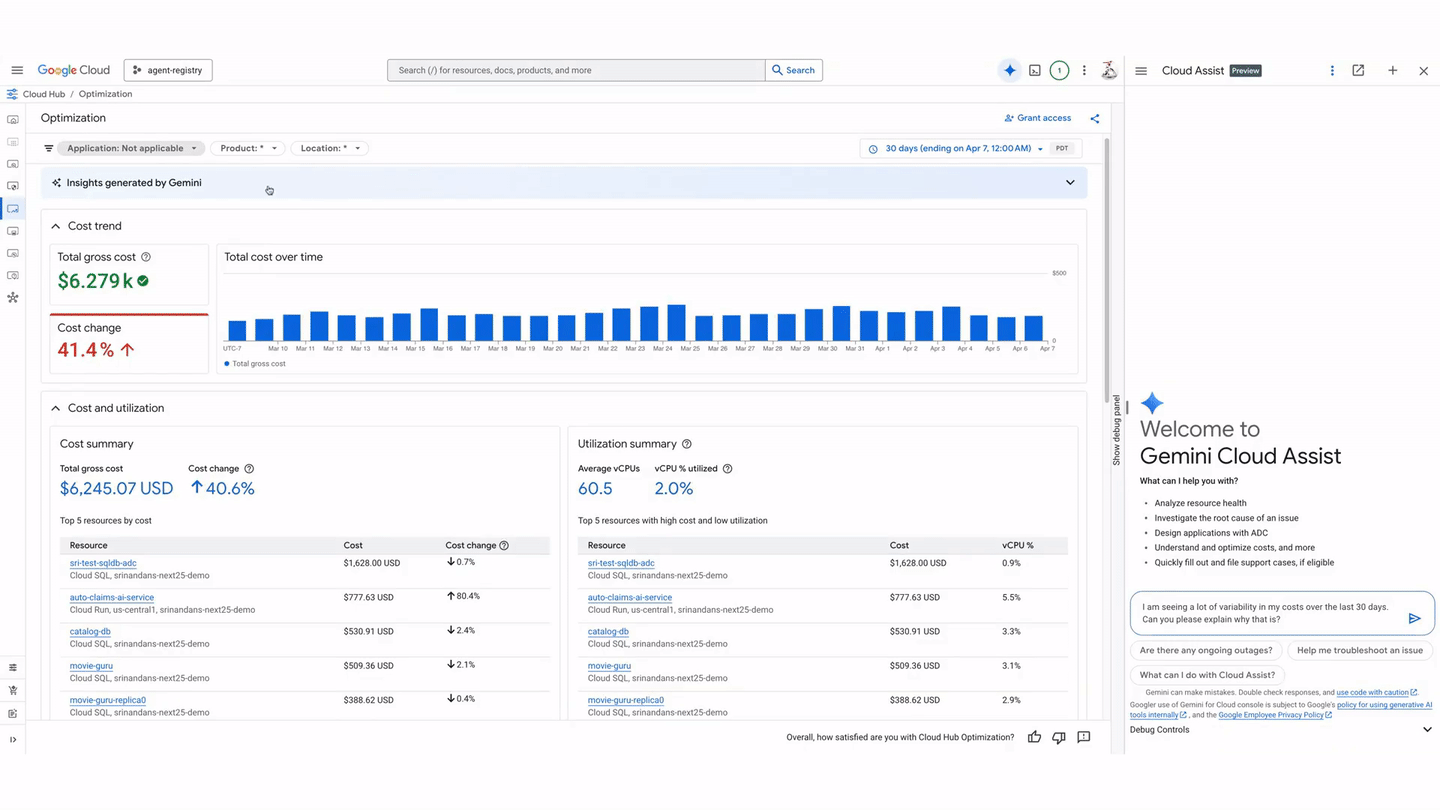Open movie-guru-replica0 in Utilization summary

pos(626,700)
